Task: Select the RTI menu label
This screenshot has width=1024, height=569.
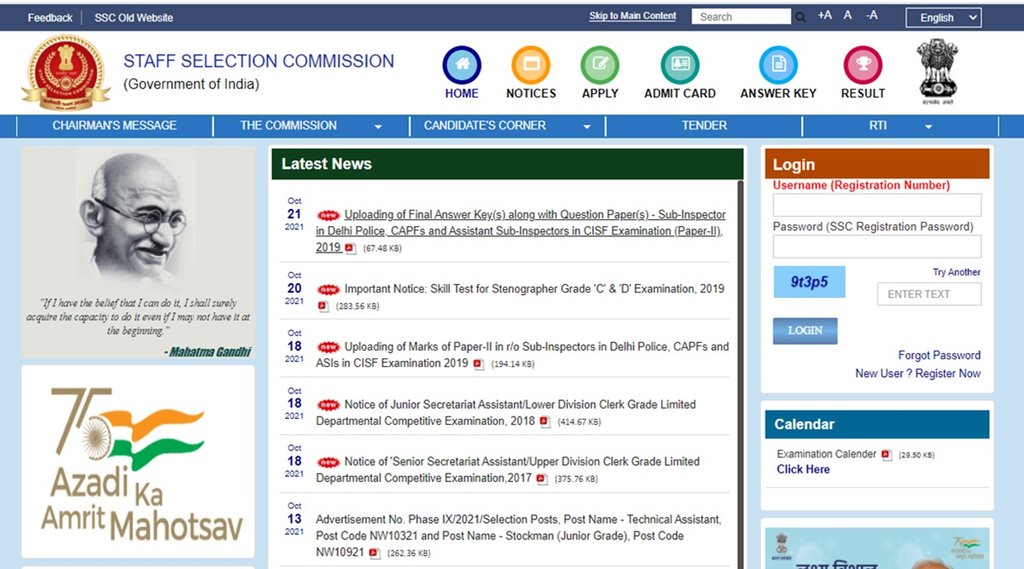Action: click(878, 125)
